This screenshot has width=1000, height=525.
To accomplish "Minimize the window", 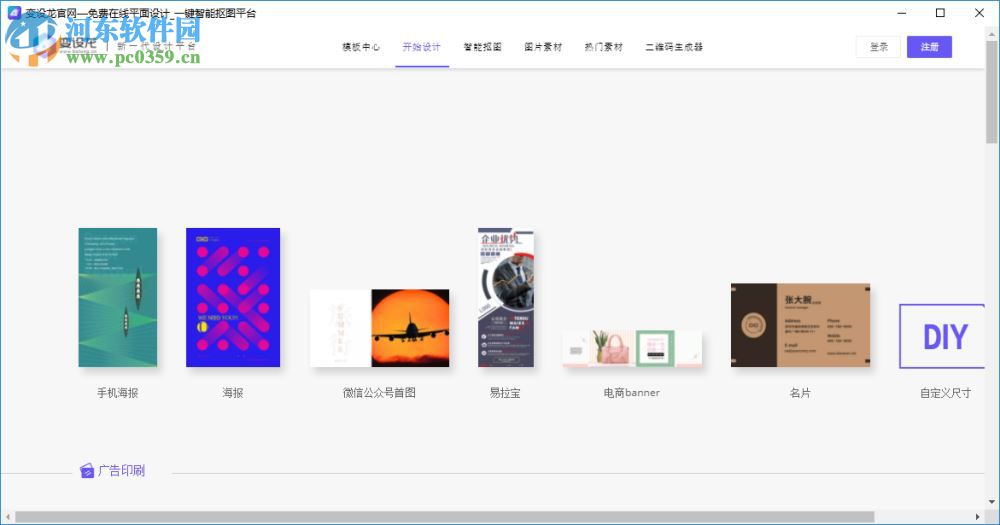I will pyautogui.click(x=902, y=13).
